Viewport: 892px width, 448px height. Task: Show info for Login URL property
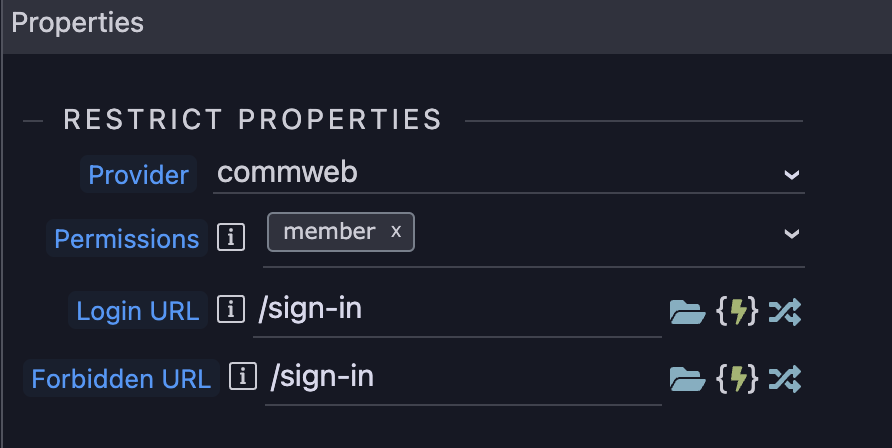click(231, 309)
